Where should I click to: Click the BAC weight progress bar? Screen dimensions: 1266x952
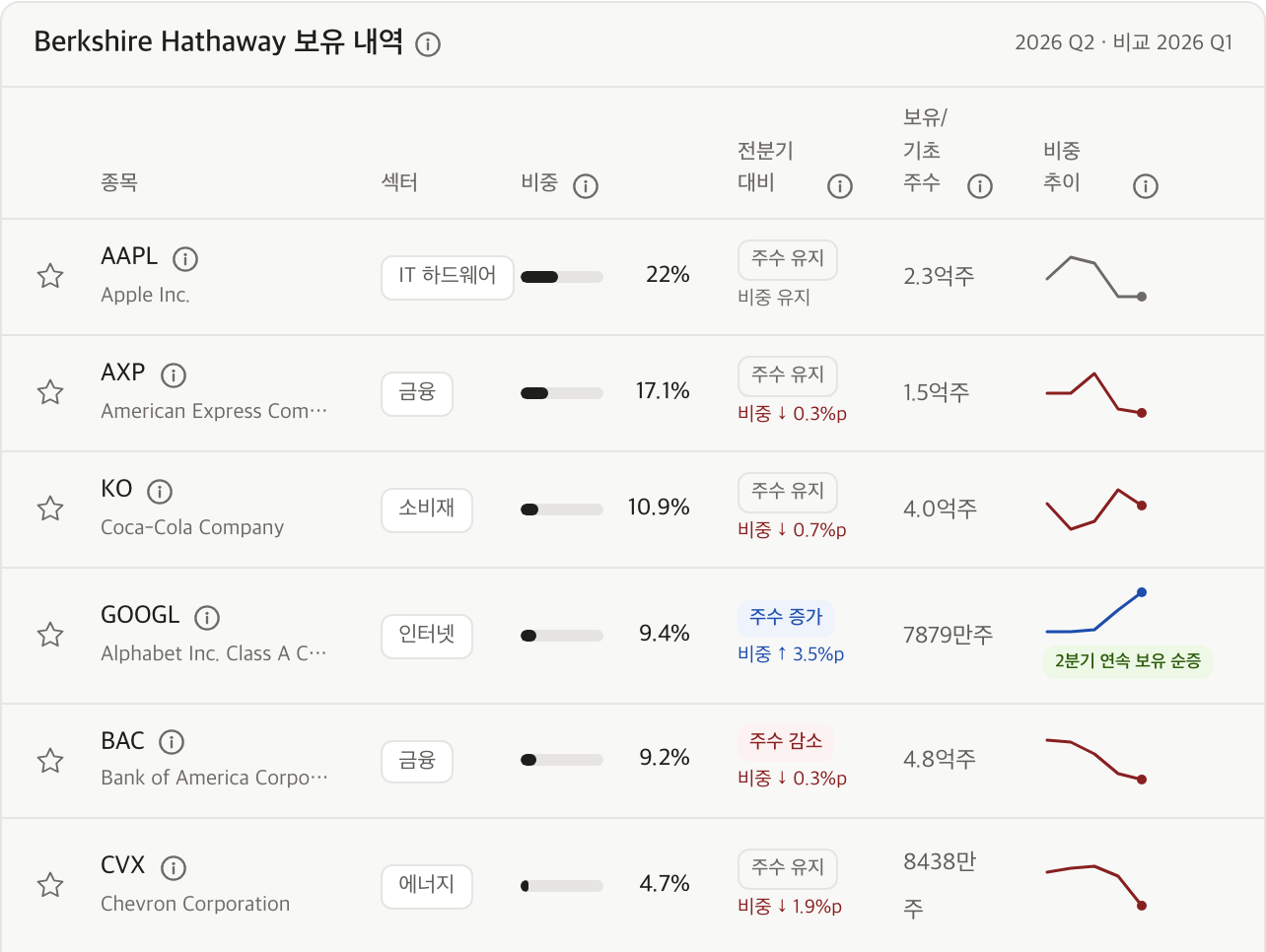coord(562,760)
